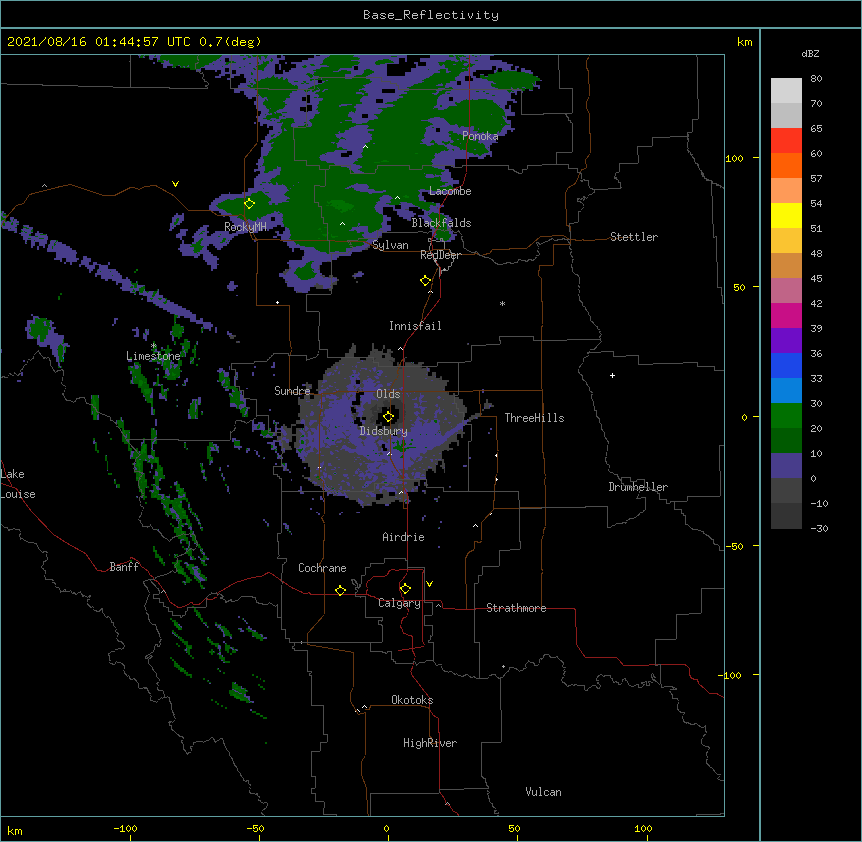The height and width of the screenshot is (842, 862).
Task: Select the pink 42-45 dBZ legend swatch
Action: pyautogui.click(x=786, y=290)
